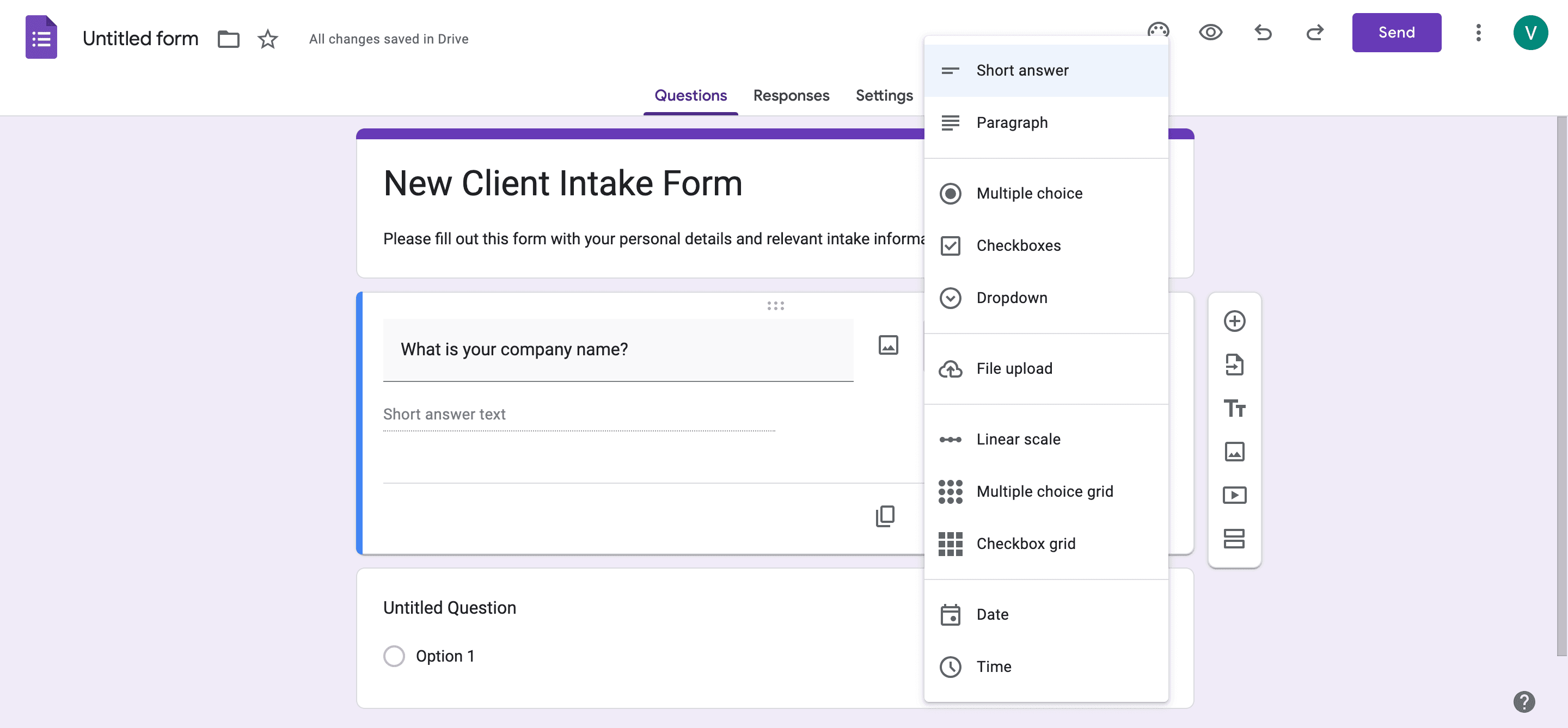
Task: Edit the Untitled form document name
Action: 140,38
